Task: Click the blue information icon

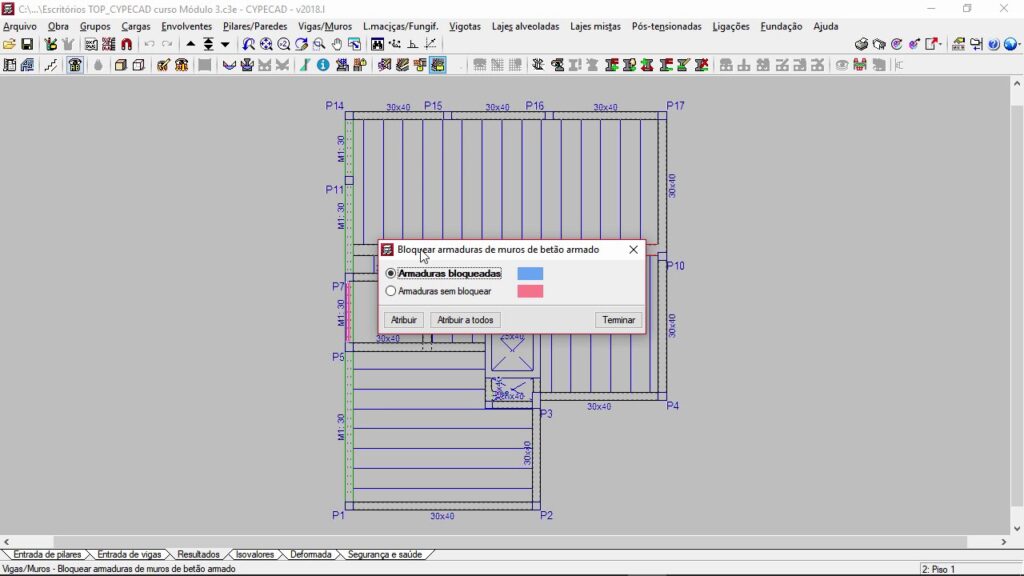Action: [323, 65]
